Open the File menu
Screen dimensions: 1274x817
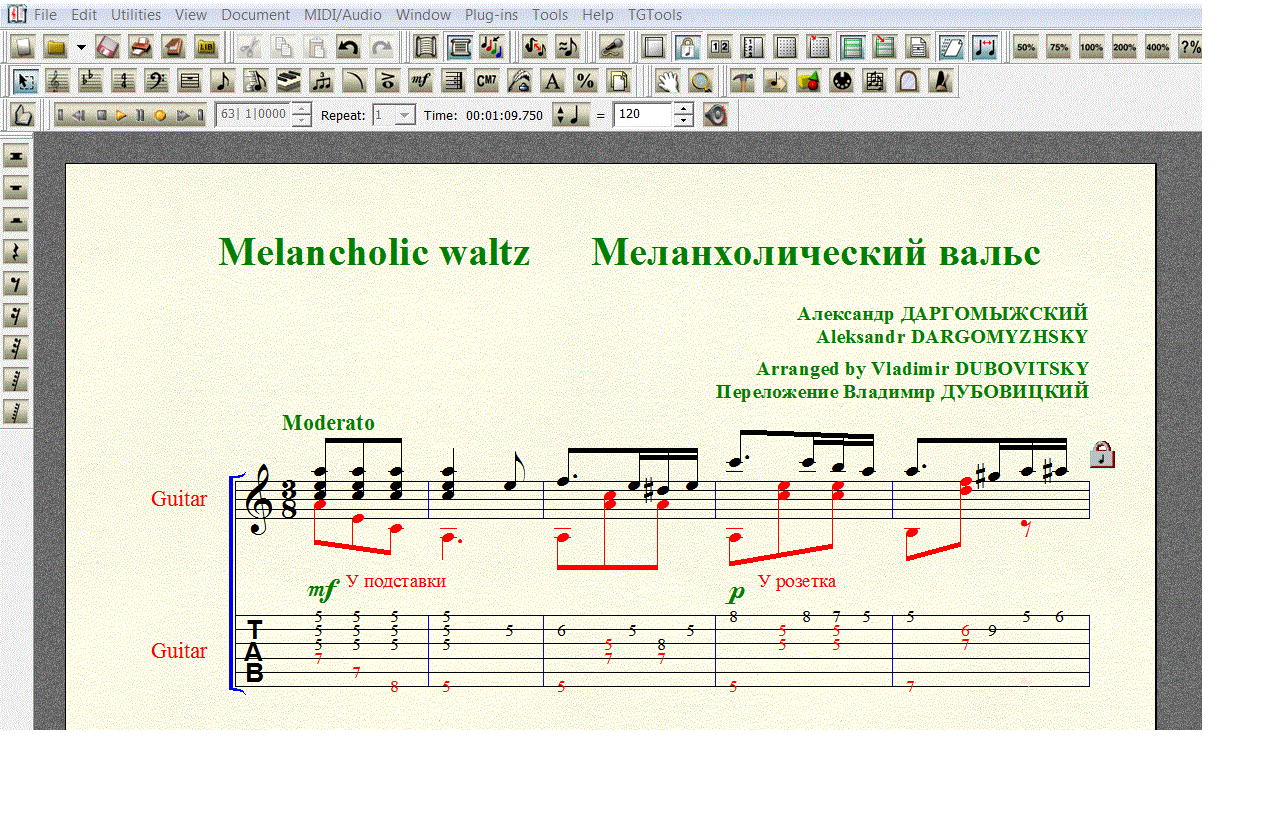[x=45, y=15]
